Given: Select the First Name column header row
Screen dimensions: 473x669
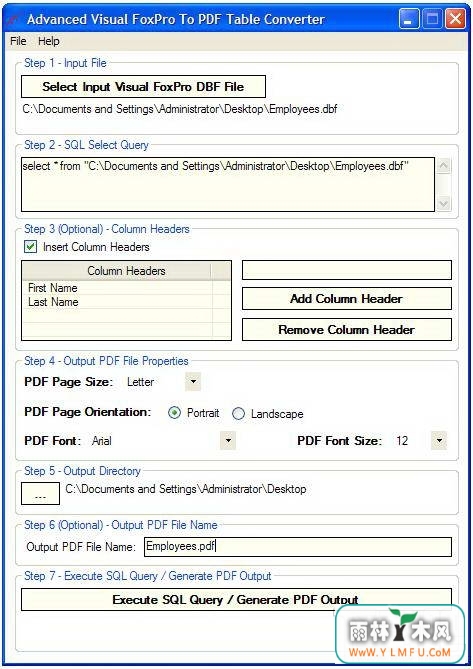Looking at the screenshot, I should click(x=117, y=288).
